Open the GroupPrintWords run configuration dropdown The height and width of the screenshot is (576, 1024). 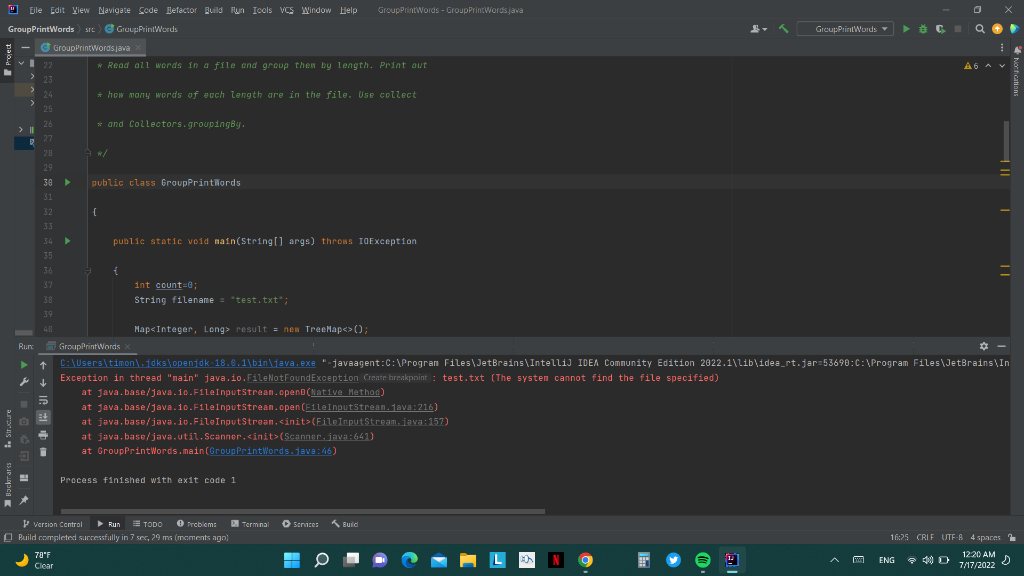[845, 29]
